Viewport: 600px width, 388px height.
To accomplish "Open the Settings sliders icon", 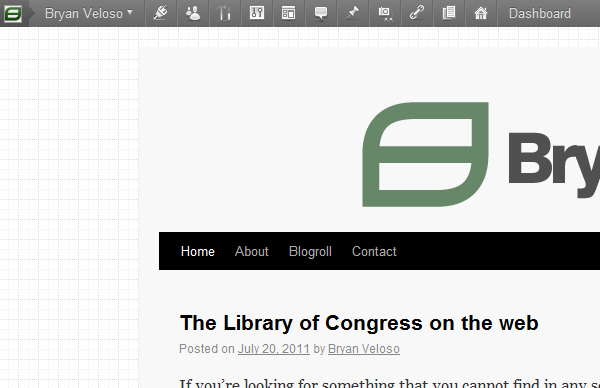I will pyautogui.click(x=257, y=13).
